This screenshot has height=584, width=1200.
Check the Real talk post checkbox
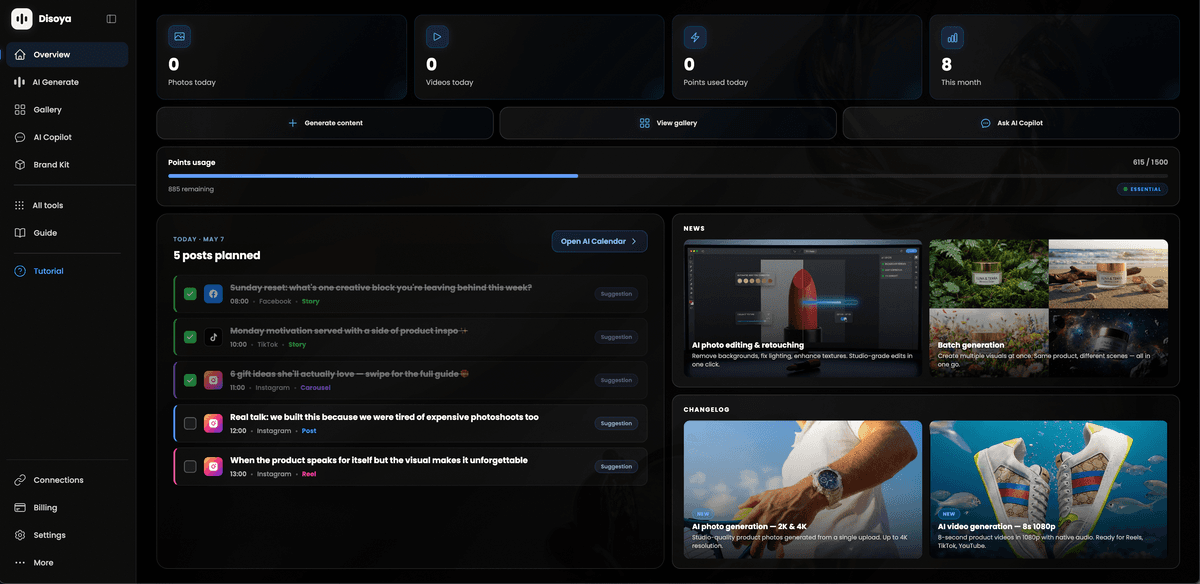pyautogui.click(x=190, y=423)
